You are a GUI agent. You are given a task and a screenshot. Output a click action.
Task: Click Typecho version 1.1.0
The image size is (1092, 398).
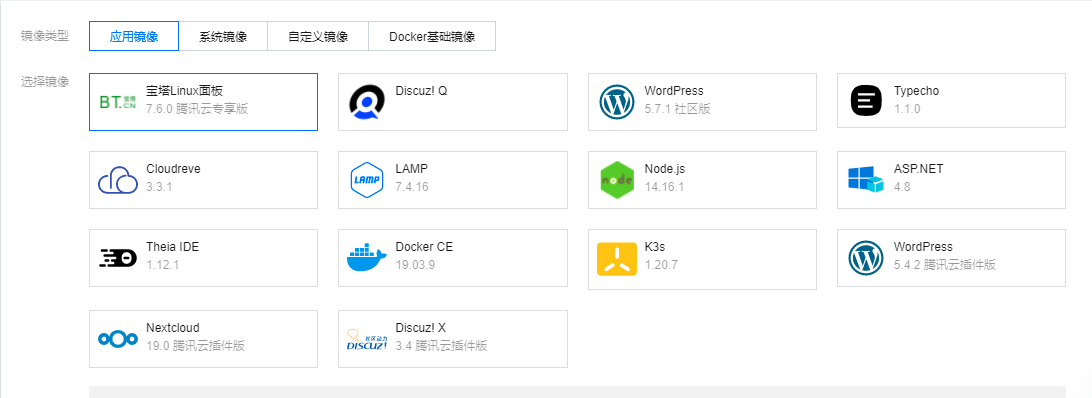click(x=907, y=109)
